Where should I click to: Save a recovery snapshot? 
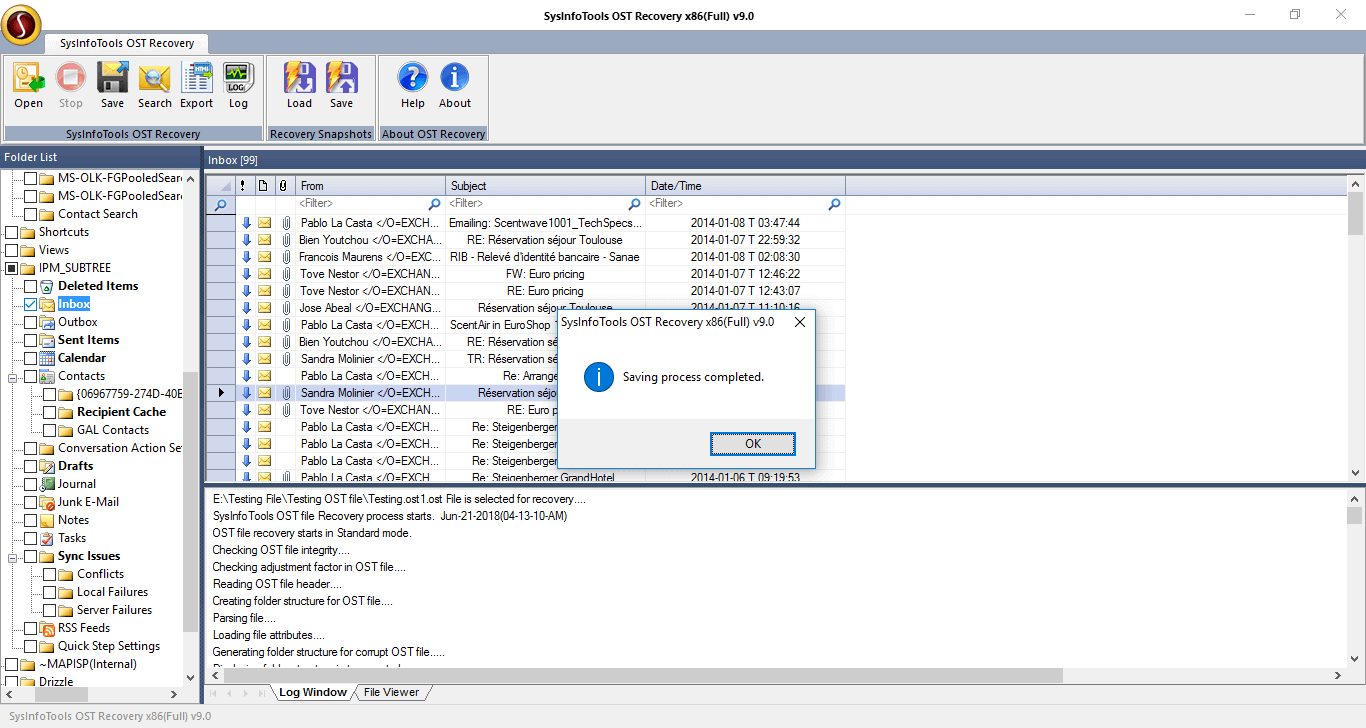(x=341, y=85)
